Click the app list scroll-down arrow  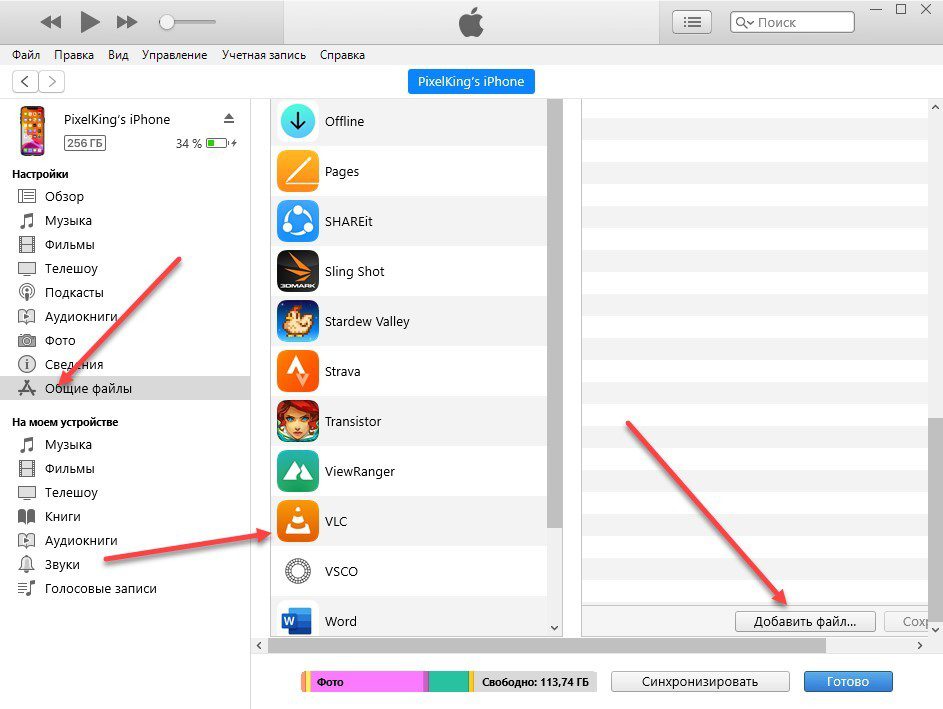tap(554, 628)
